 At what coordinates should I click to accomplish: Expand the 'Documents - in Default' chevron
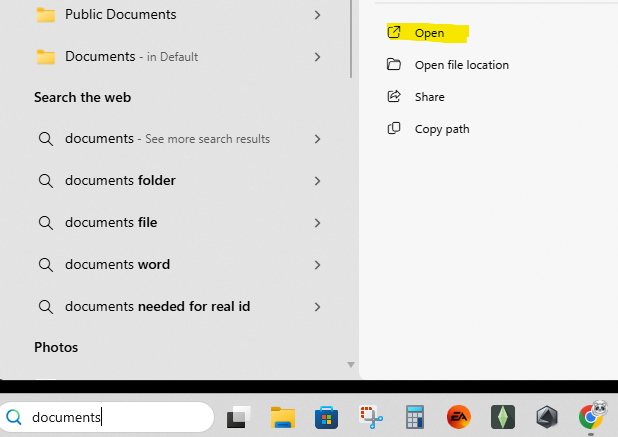coord(317,57)
